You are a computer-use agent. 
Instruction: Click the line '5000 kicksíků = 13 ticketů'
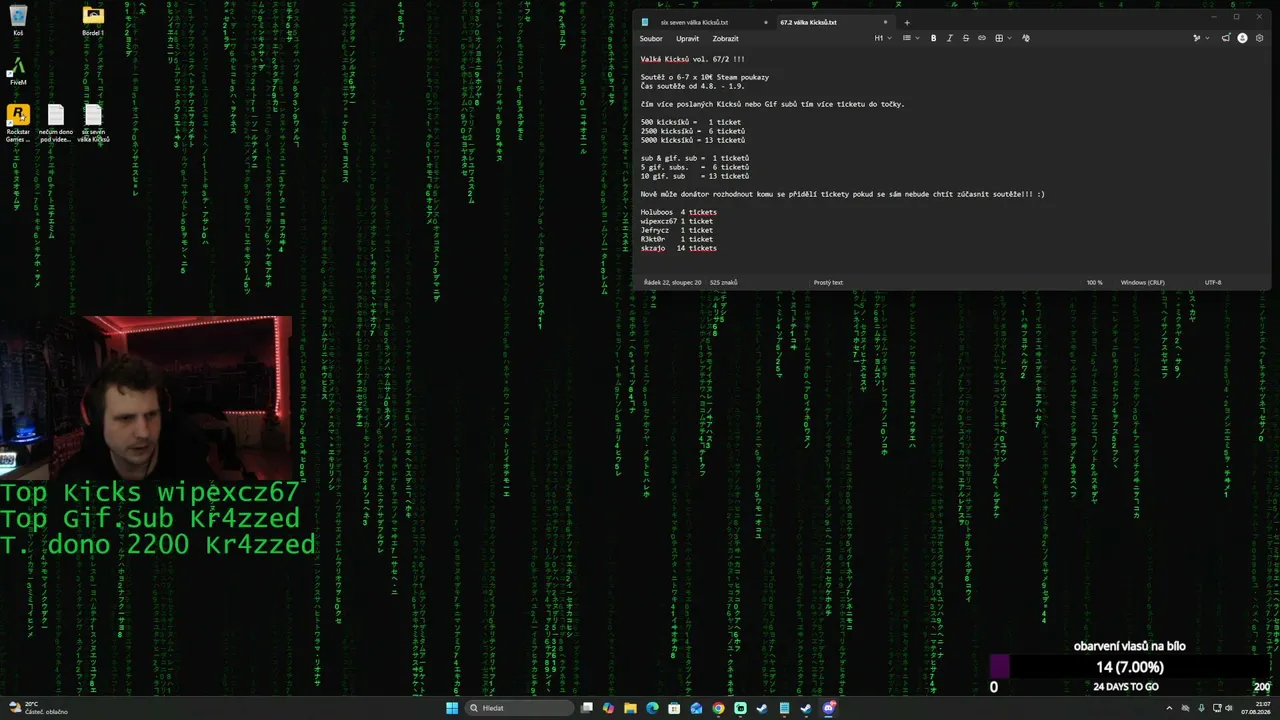pos(693,140)
